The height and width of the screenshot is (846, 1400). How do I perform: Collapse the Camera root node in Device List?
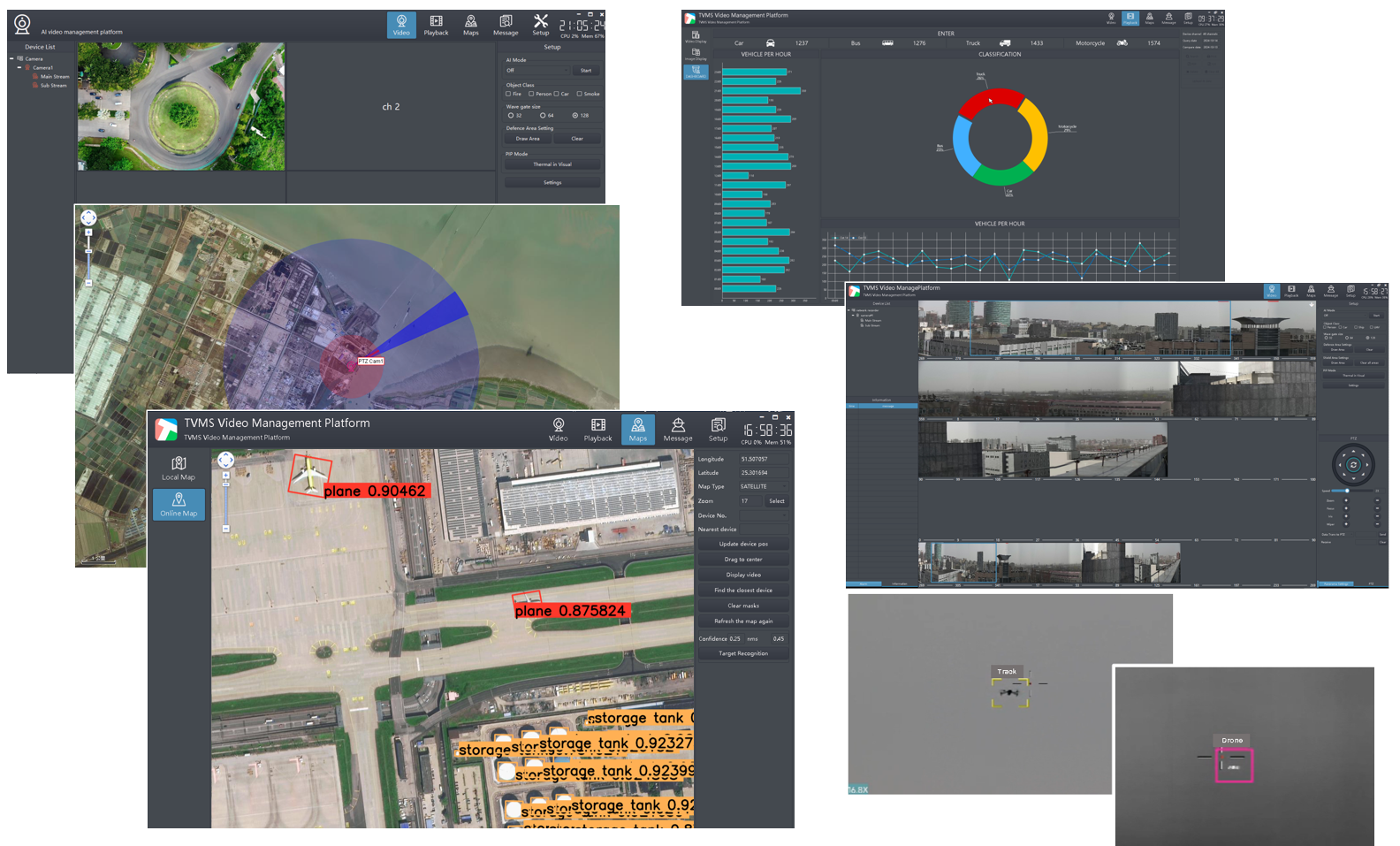(11, 59)
